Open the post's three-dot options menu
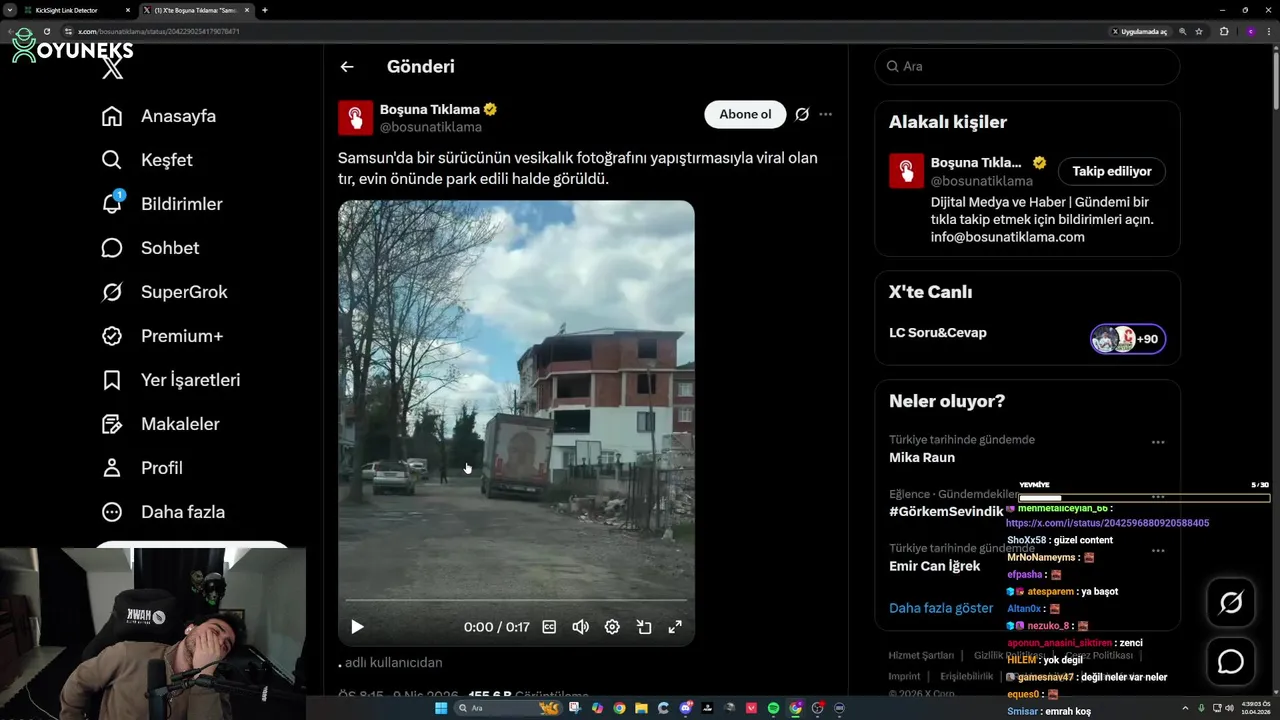1280x720 pixels. (825, 114)
